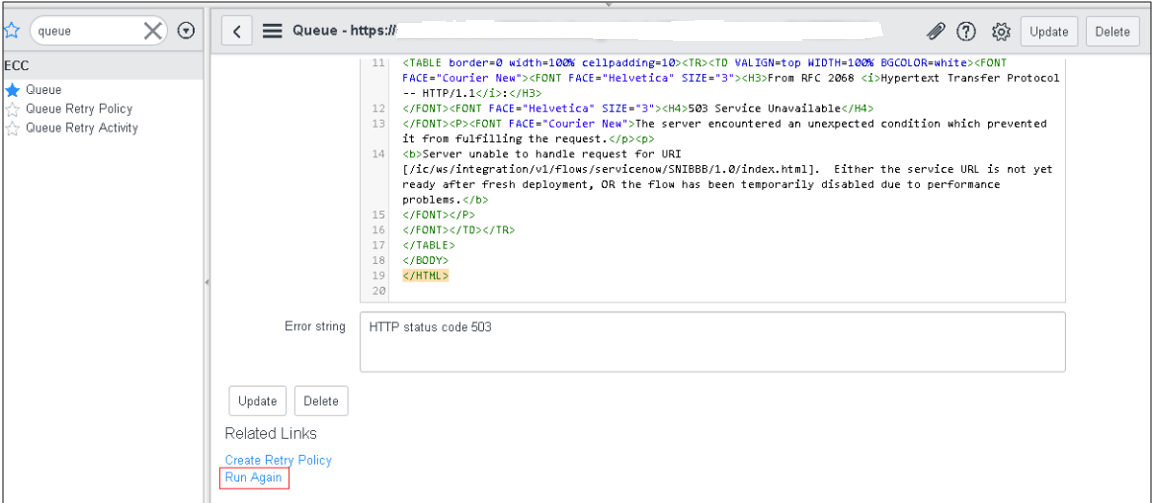Open the hamburger context menu beside Queue title
Viewport: 1152px width, 503px height.
point(273,31)
